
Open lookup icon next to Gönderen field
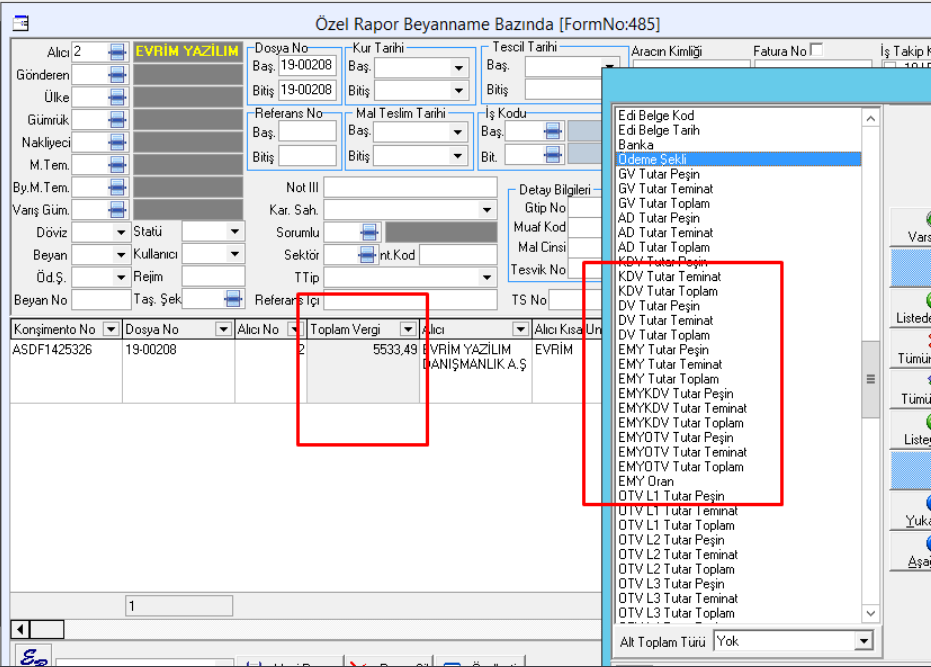[x=117, y=75]
